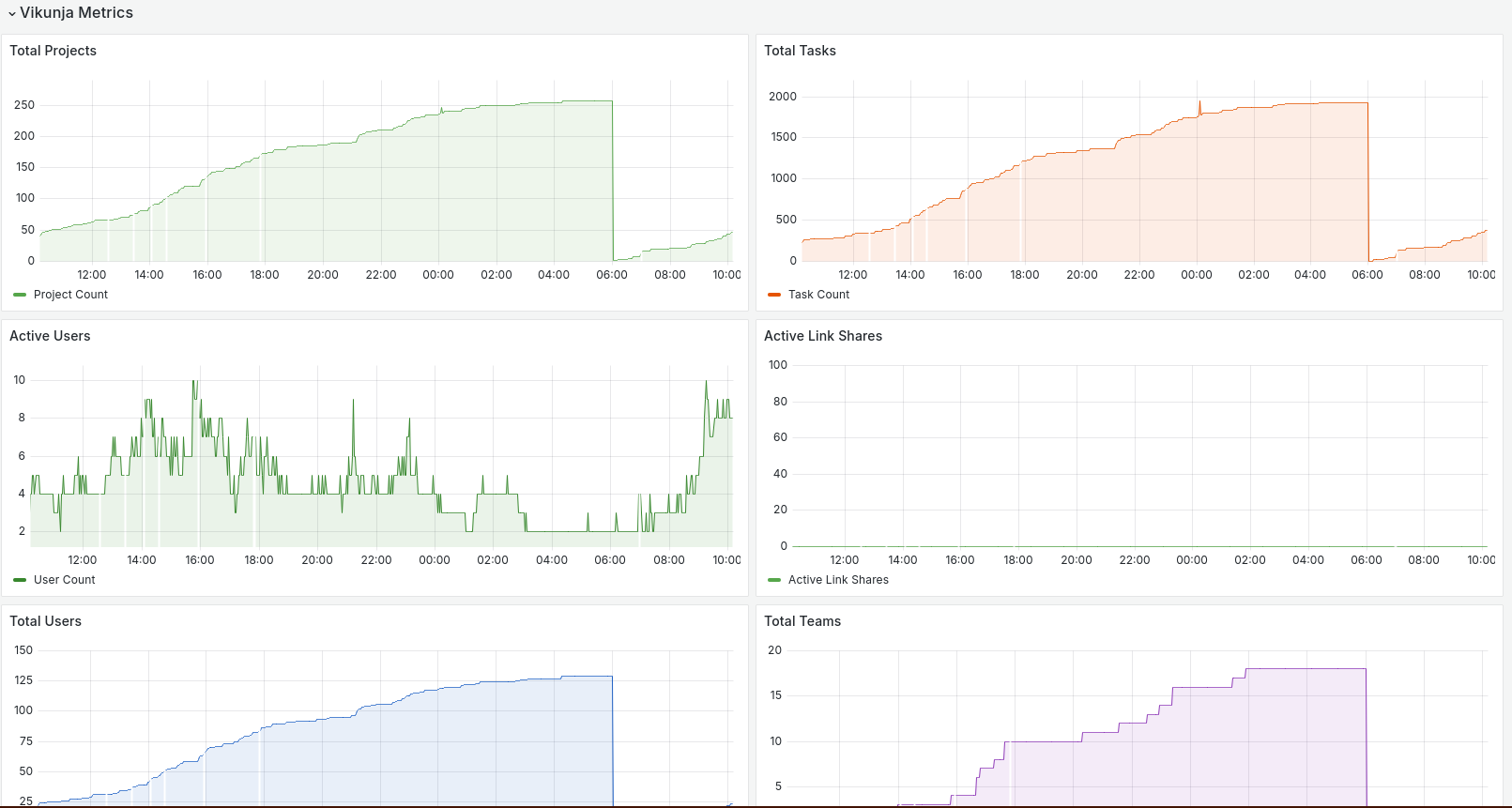Click the 8 axis label in Active Users
This screenshot has width=1512, height=808.
point(22,418)
